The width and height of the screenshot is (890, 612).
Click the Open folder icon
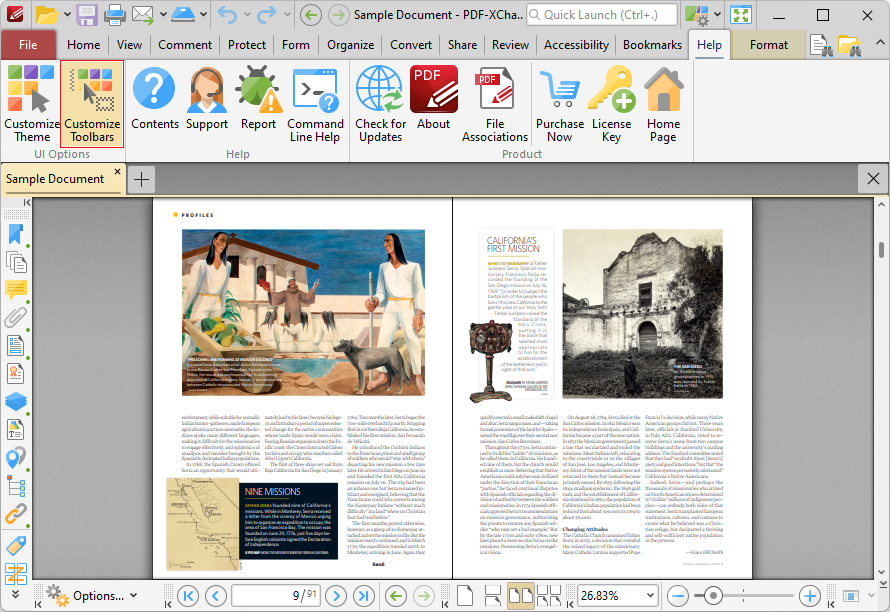(x=47, y=15)
